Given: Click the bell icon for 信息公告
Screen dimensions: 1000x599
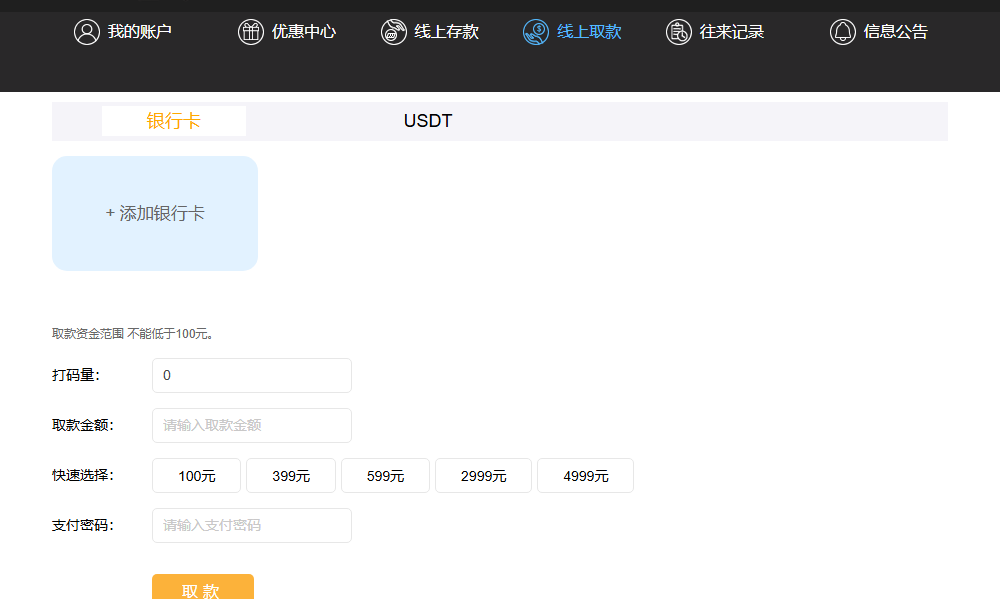Looking at the screenshot, I should click(x=843, y=32).
